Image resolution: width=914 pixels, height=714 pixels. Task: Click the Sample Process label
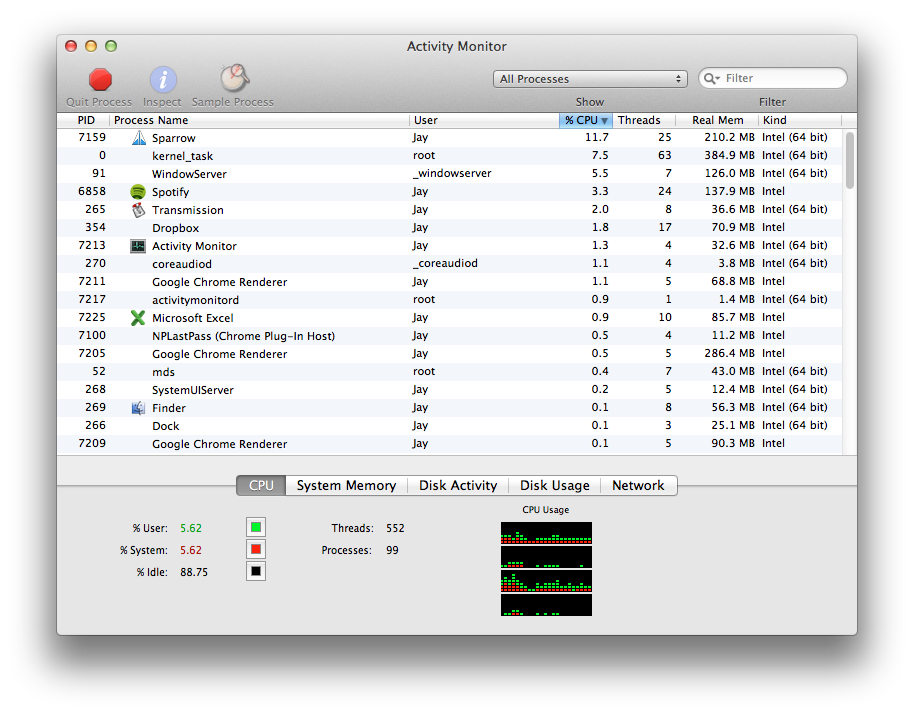coord(233,102)
